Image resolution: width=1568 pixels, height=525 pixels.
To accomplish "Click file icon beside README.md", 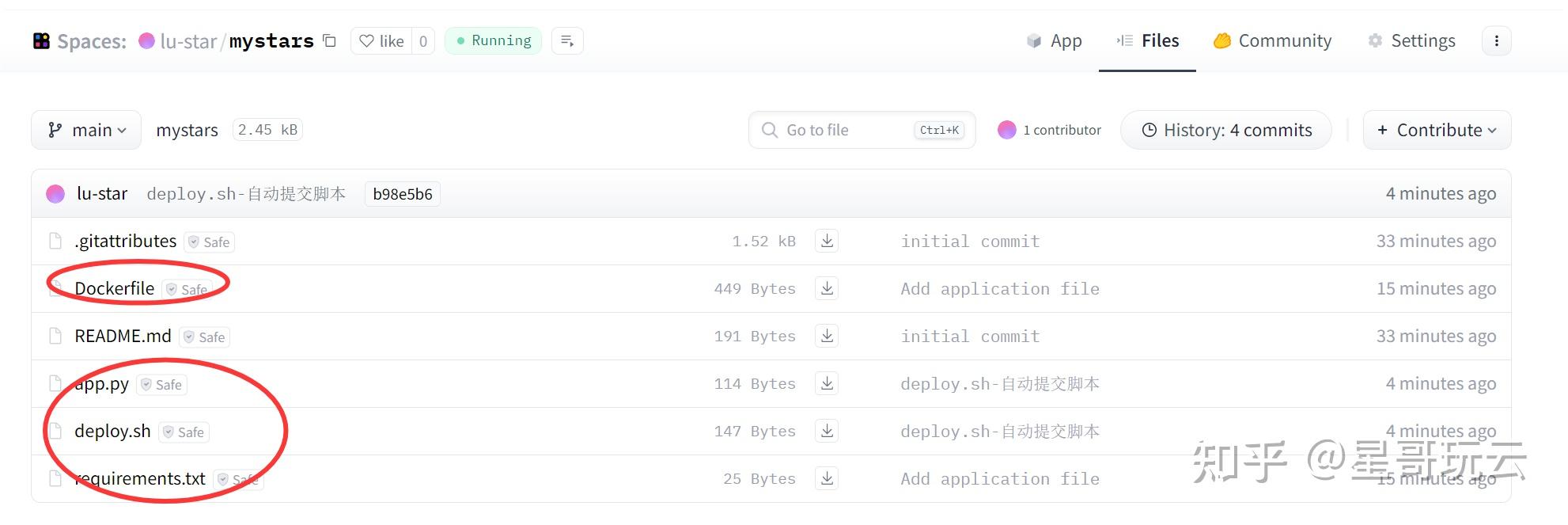I will pos(55,336).
